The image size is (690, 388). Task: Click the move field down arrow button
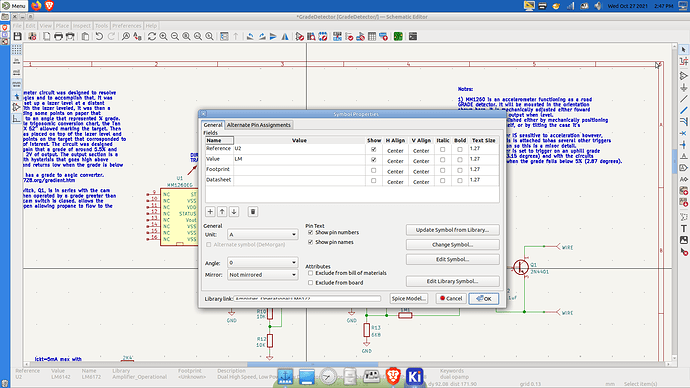(x=234, y=212)
